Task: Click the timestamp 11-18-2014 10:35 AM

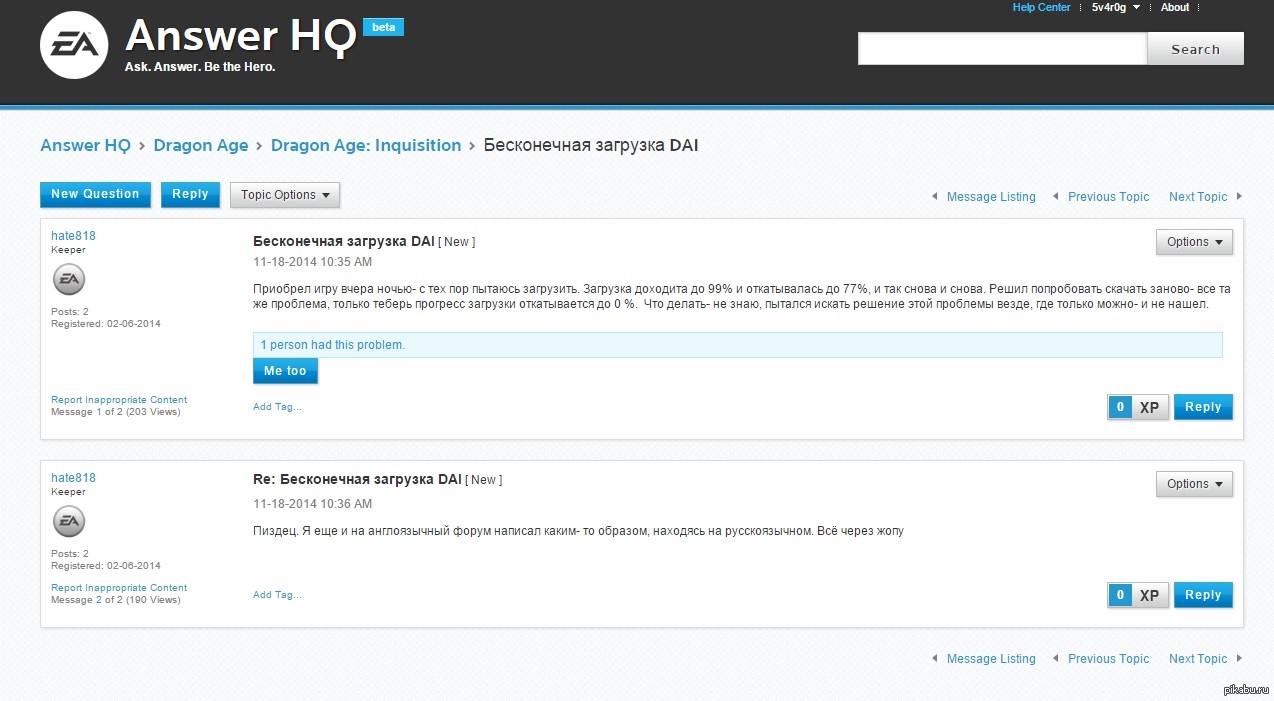Action: tap(312, 262)
